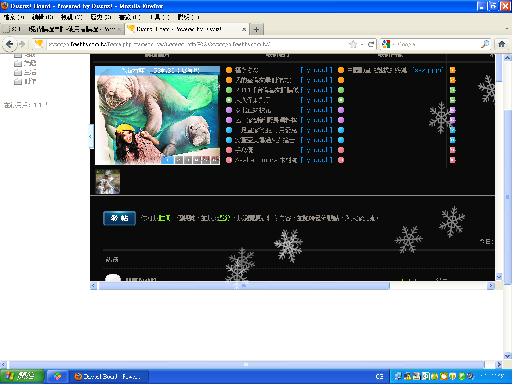Click the small thumbnail below the slideshow
The height and width of the screenshot is (386, 521).
click(108, 182)
